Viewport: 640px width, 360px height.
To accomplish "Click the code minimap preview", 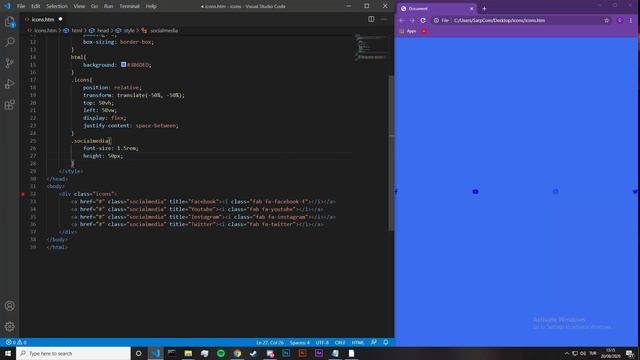I will (371, 47).
